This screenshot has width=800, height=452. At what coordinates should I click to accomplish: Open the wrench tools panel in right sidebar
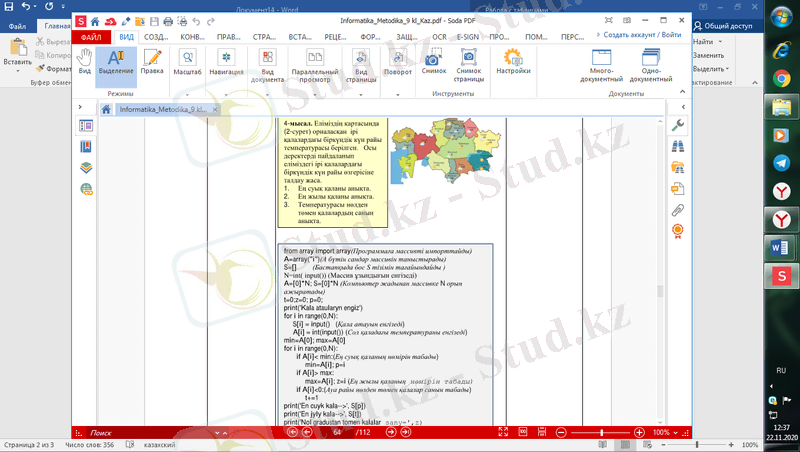[677, 125]
